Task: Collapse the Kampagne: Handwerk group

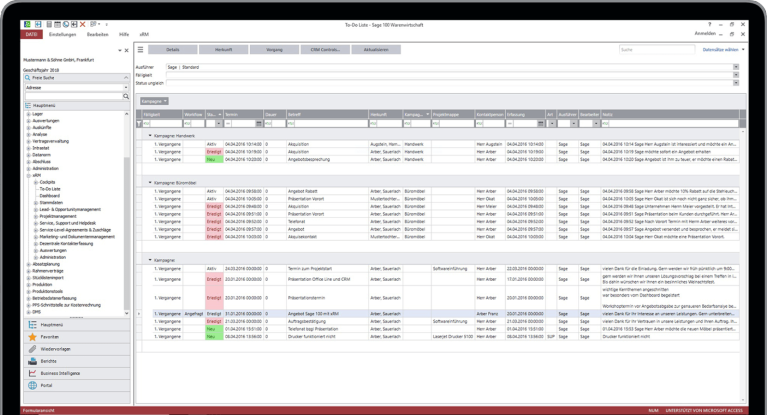Action: pos(149,135)
